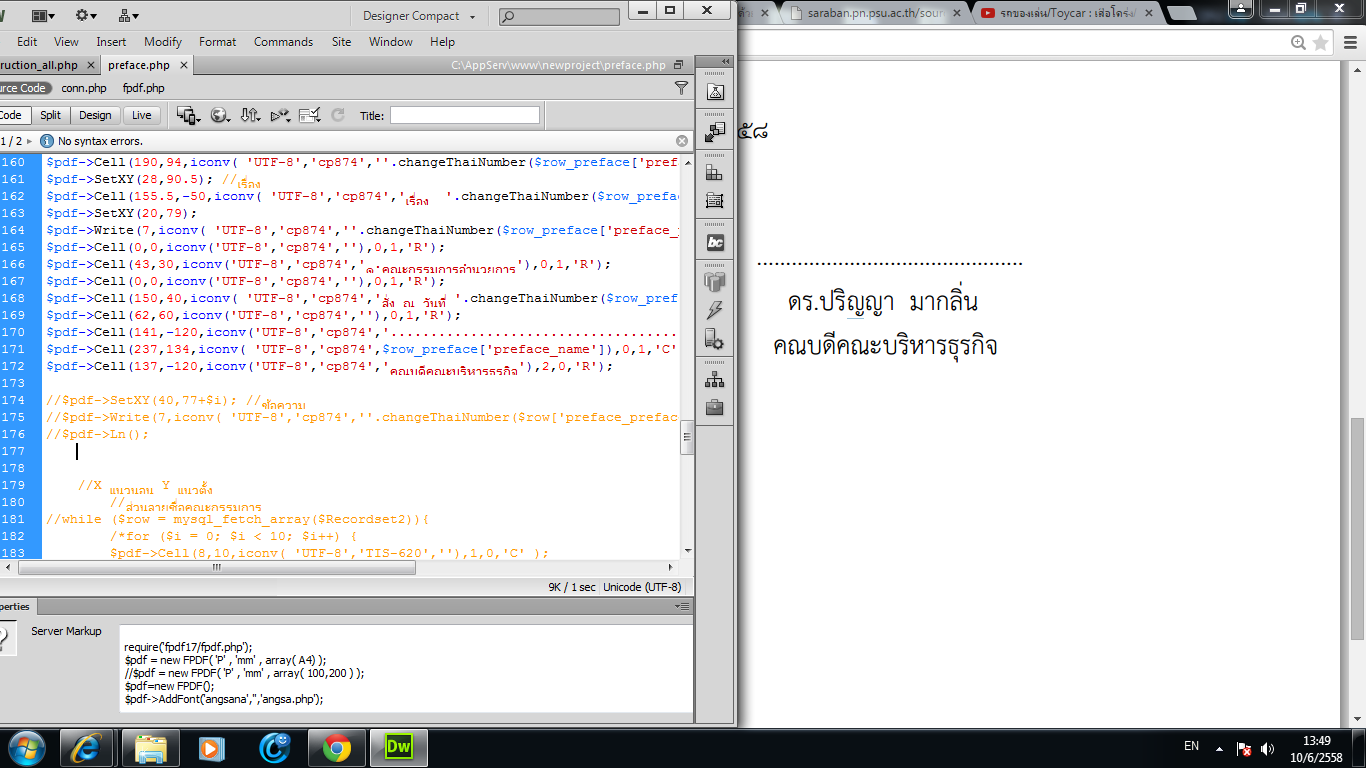
Task: Open the Insert panel icon in dock
Action: (714, 133)
